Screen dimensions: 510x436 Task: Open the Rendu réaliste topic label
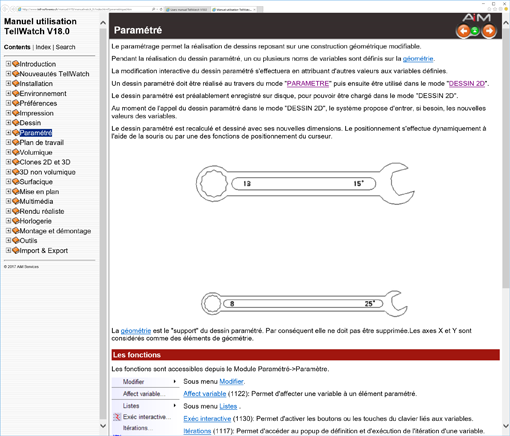pyautogui.click(x=42, y=211)
